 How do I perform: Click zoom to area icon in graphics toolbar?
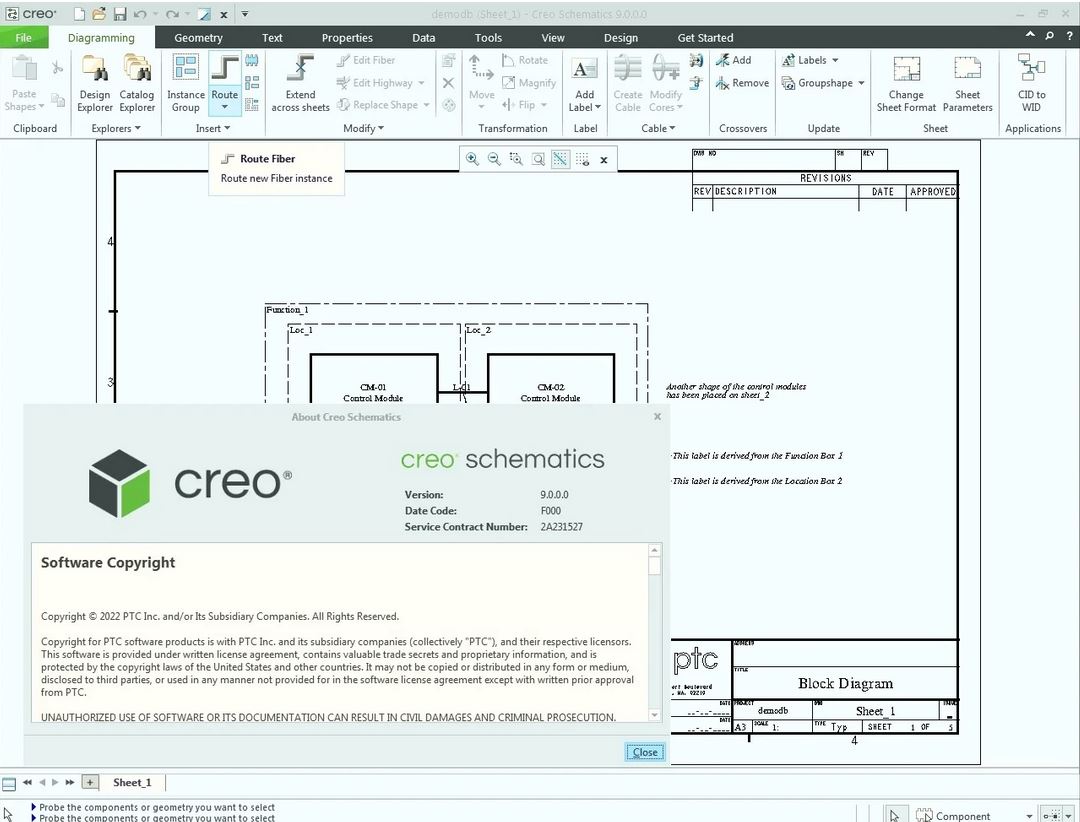click(516, 159)
